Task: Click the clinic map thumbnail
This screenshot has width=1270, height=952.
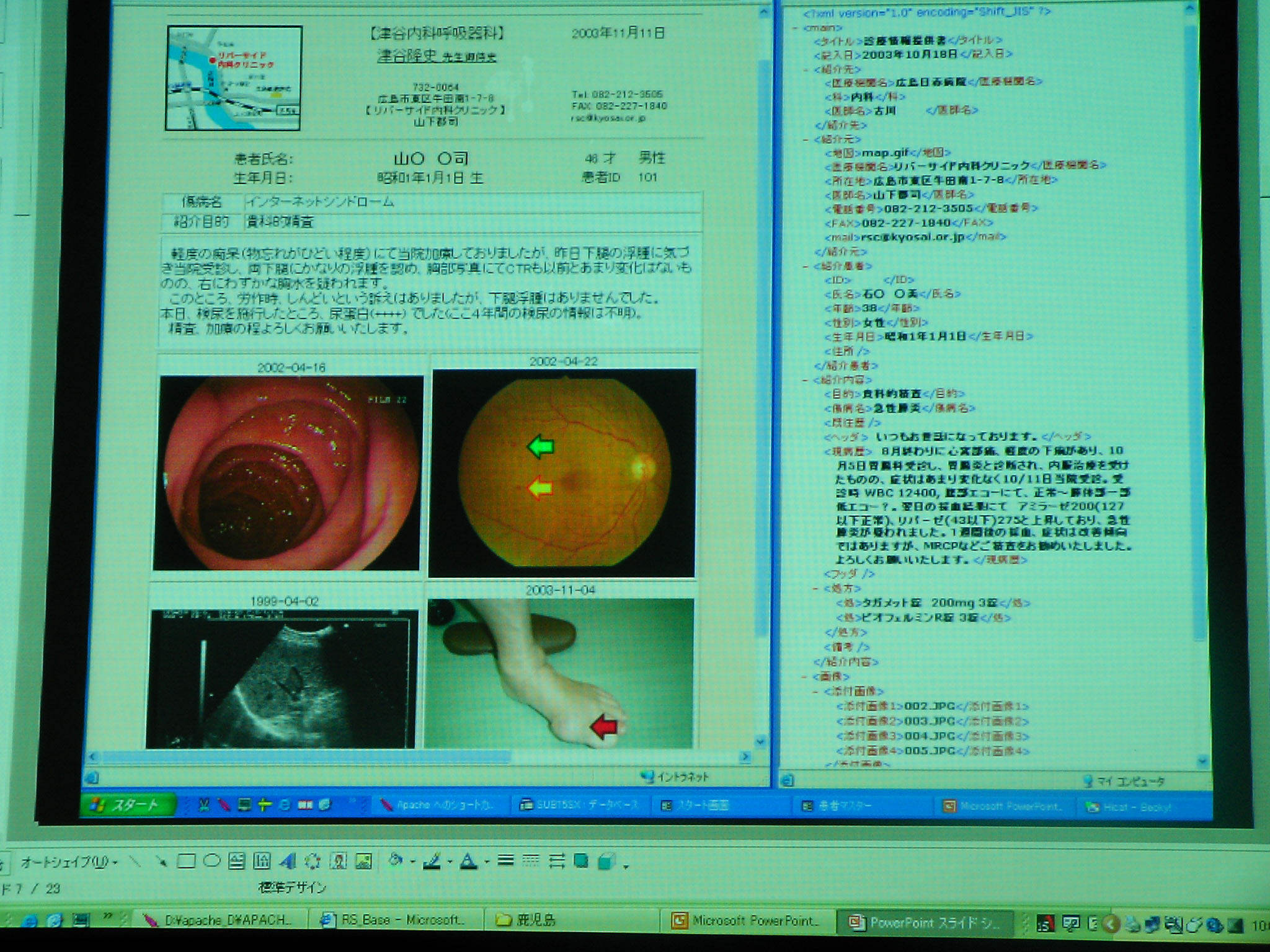Action: (234, 78)
